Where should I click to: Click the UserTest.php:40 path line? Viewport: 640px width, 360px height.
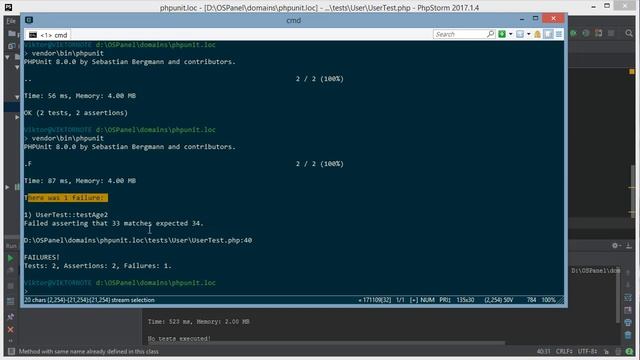[138, 240]
